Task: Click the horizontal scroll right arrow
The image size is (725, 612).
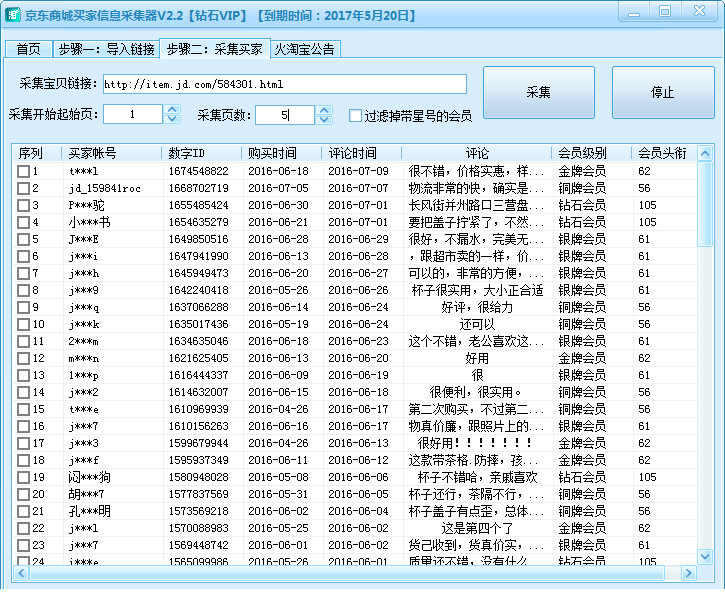Action: (x=688, y=573)
